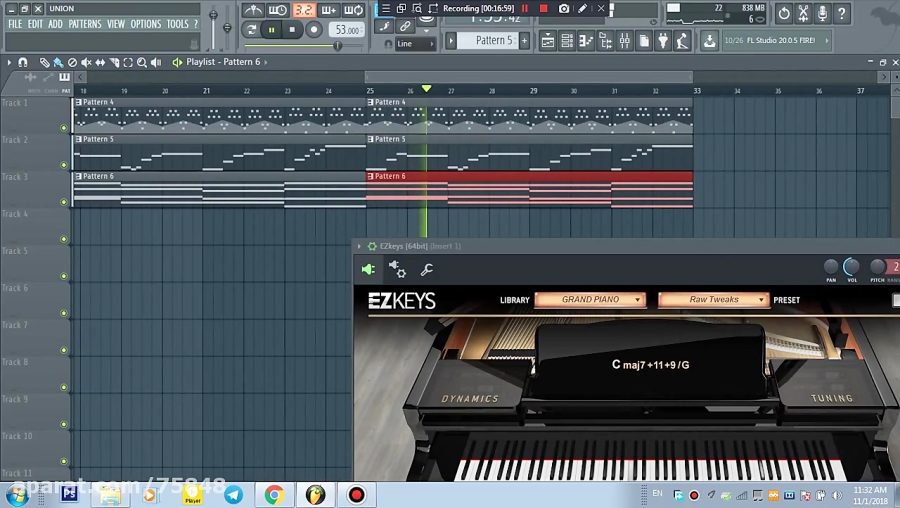Open GRAND PIANO library dropdown
This screenshot has width=900, height=508.
[x=591, y=300]
